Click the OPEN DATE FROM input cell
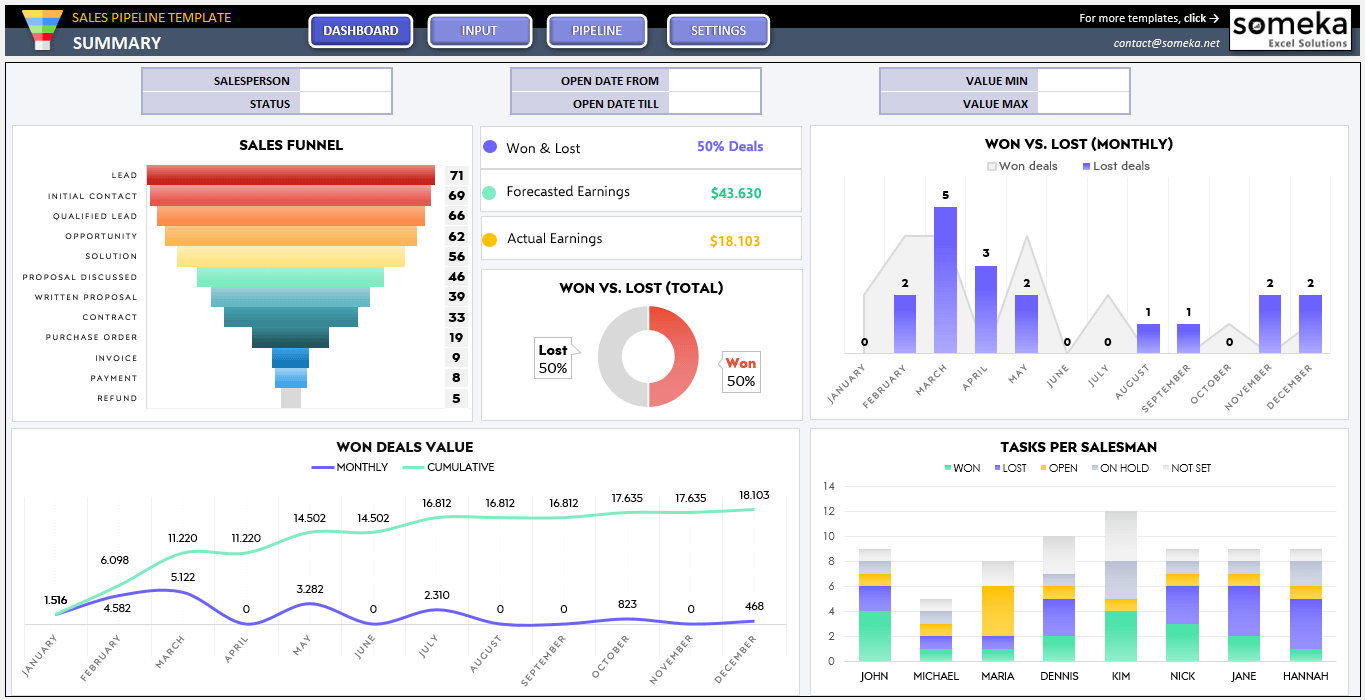Image resolution: width=1365 pixels, height=700 pixels. coord(714,80)
